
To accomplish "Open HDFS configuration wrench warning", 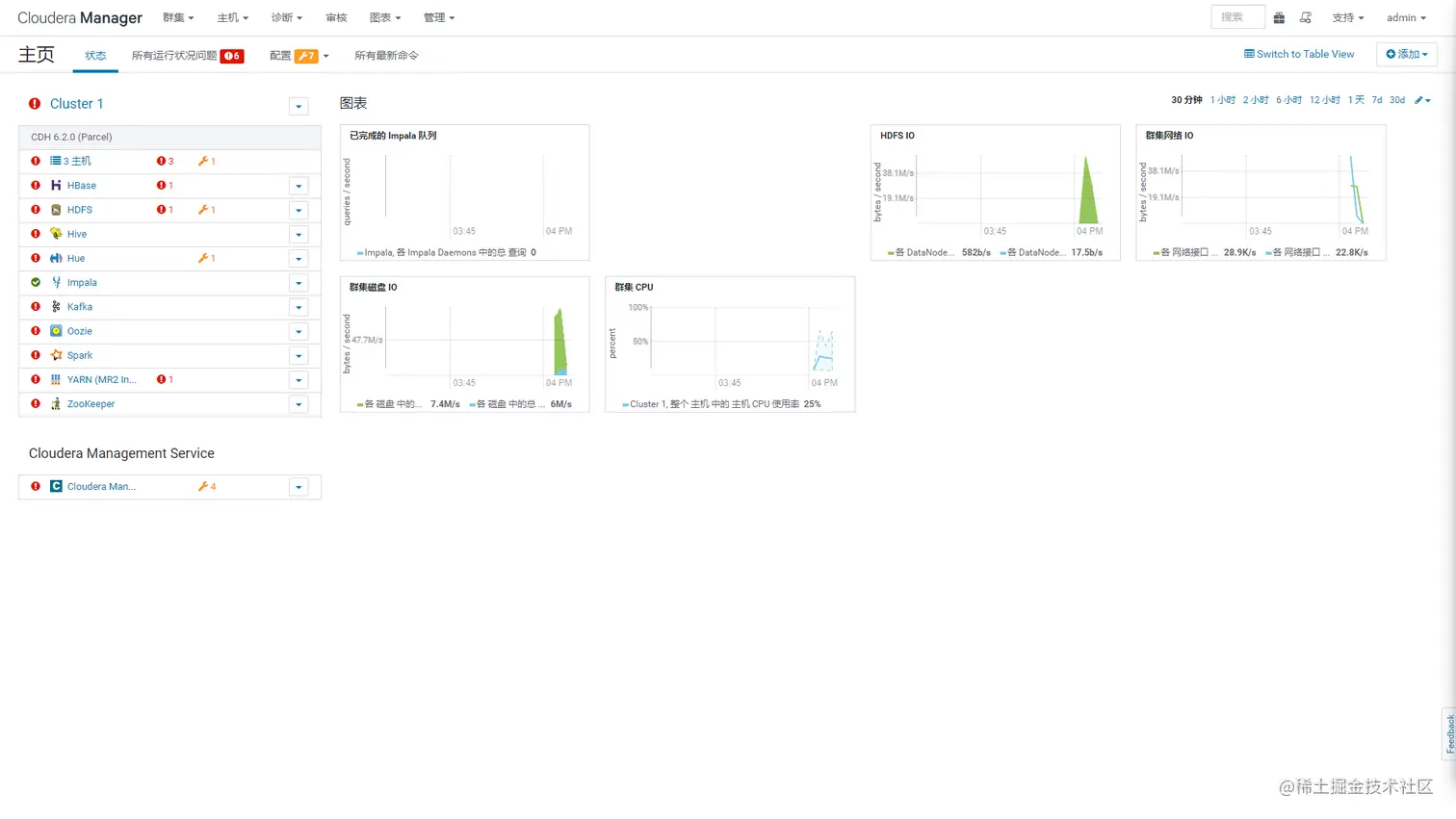I will tap(206, 210).
